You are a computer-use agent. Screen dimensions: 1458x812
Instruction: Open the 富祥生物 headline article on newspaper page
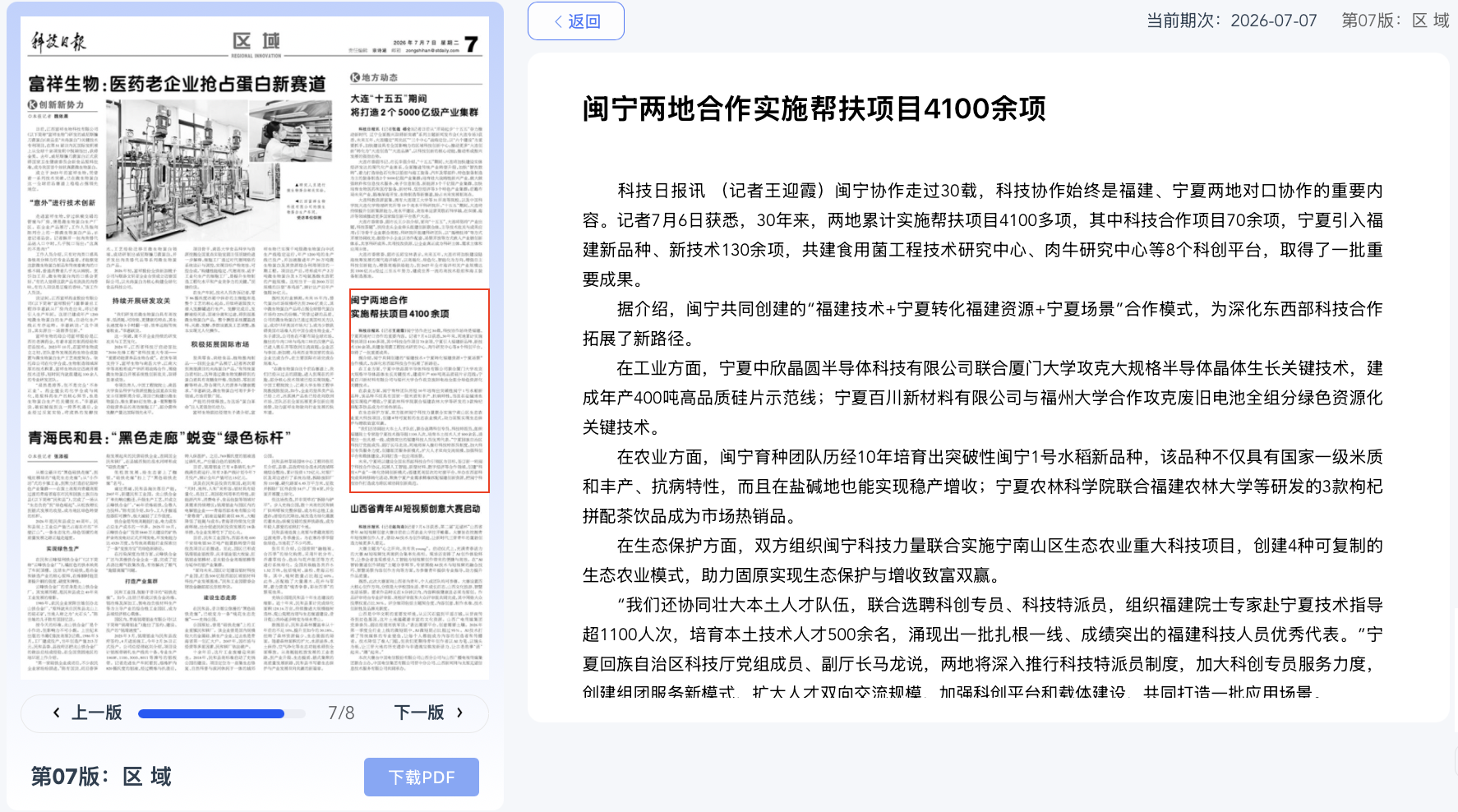tap(178, 84)
